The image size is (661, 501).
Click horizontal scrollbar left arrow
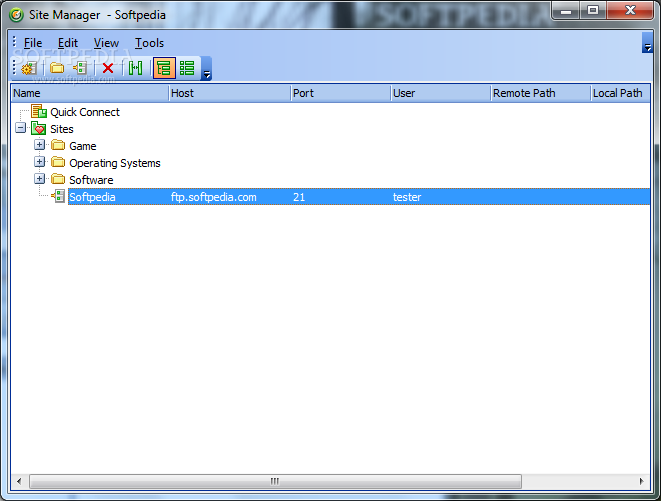tap(19, 481)
